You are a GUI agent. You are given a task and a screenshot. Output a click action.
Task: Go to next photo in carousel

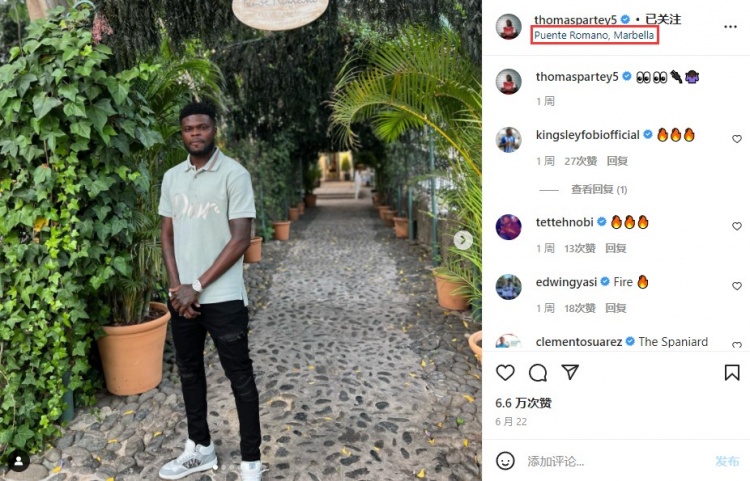[x=463, y=240]
